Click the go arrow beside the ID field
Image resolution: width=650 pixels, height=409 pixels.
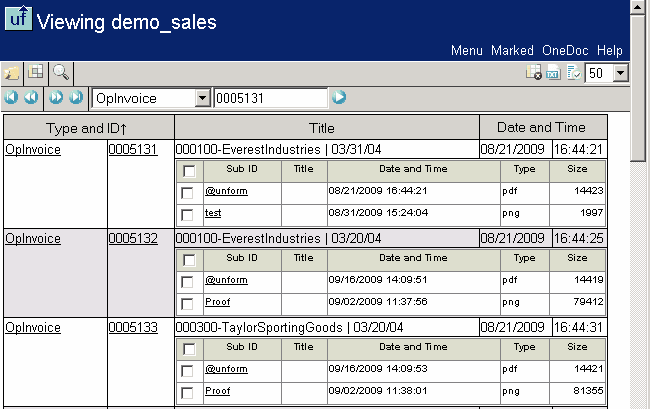click(x=339, y=98)
